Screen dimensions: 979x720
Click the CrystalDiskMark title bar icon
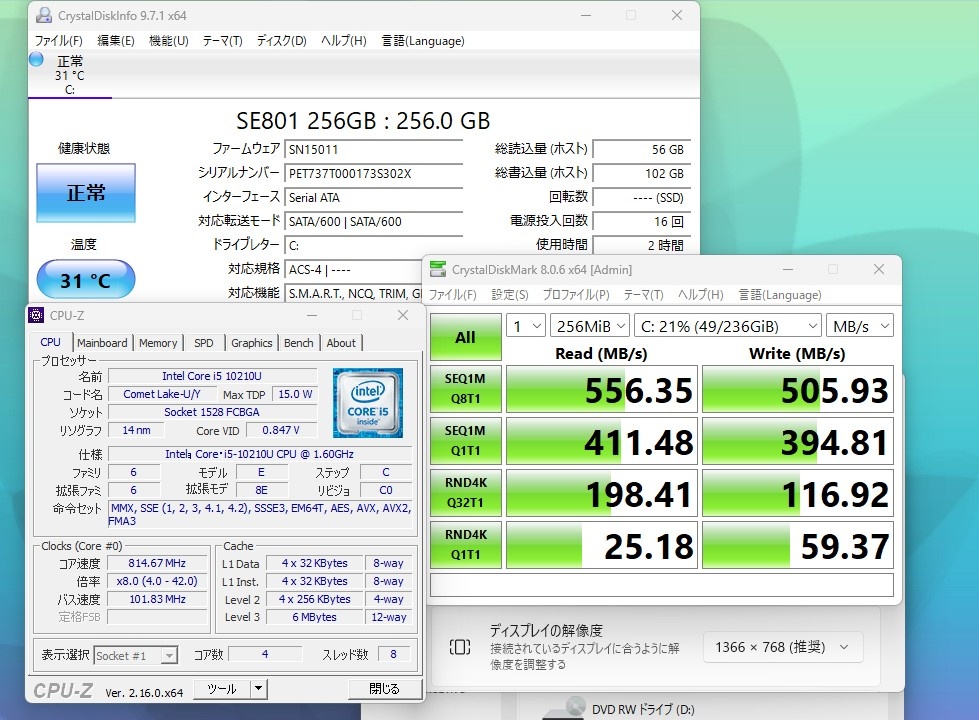438,269
